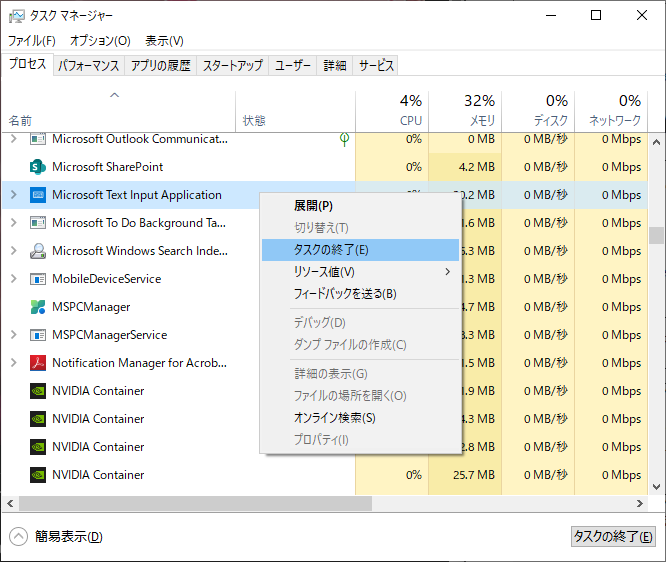
Task: Click the vertical scrollbar up arrow
Action: (x=656, y=142)
